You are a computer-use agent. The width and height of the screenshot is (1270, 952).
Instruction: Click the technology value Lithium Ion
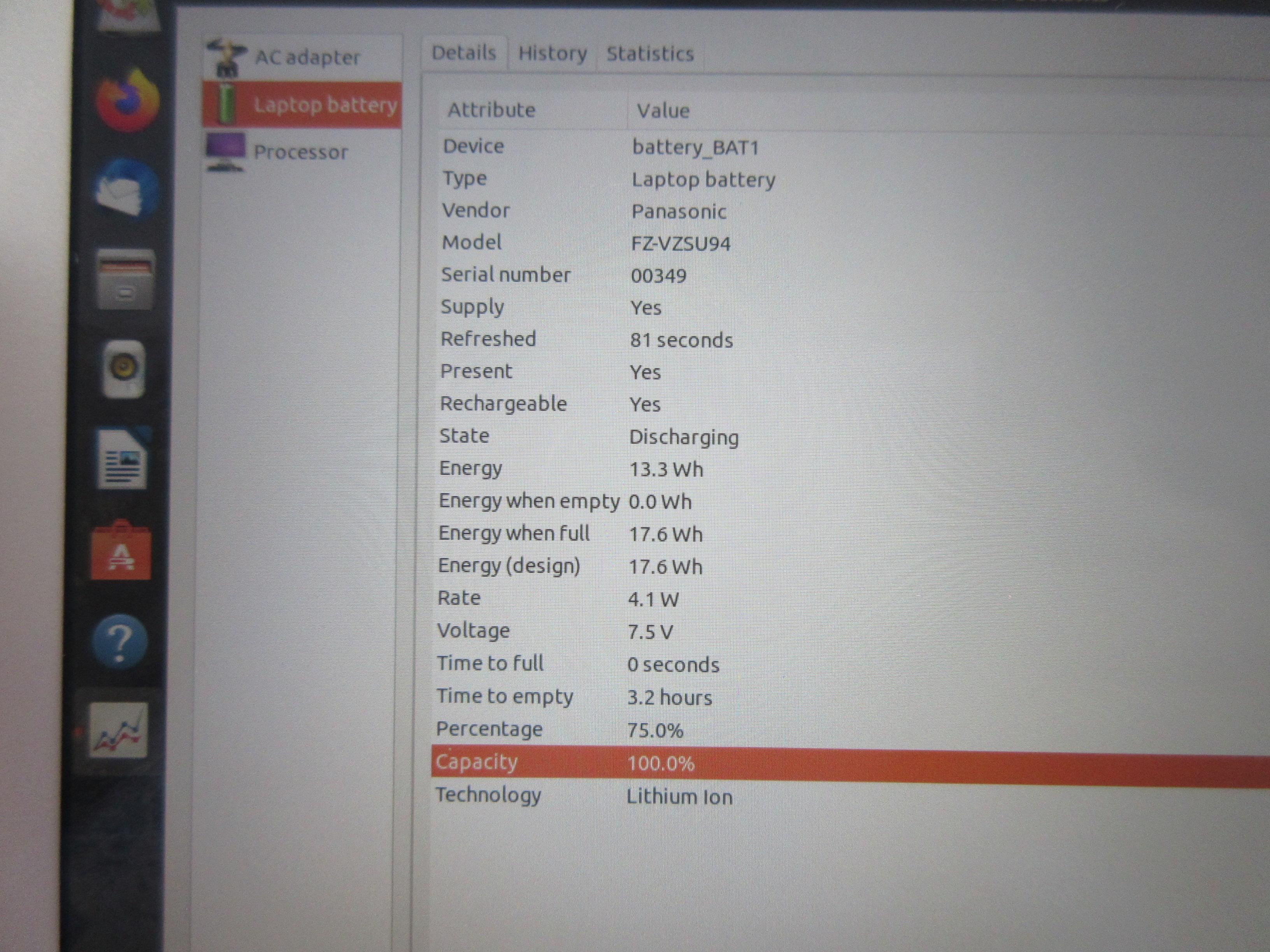point(680,797)
